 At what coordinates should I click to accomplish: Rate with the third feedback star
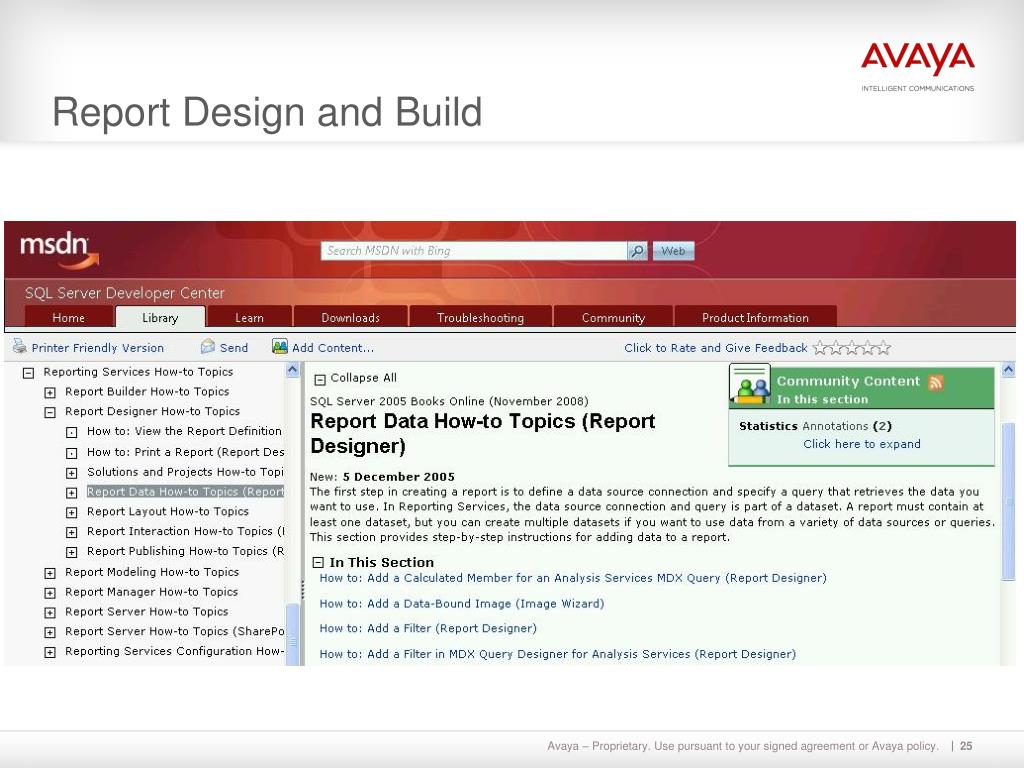(852, 347)
